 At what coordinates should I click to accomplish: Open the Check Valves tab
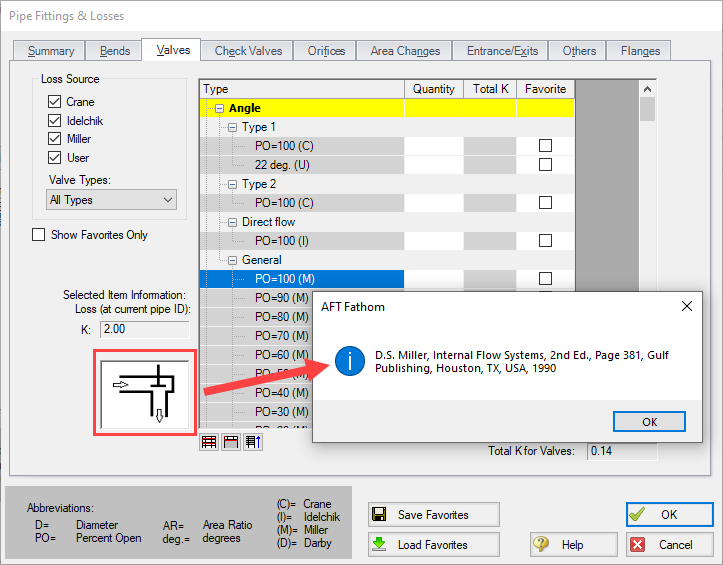[x=248, y=51]
